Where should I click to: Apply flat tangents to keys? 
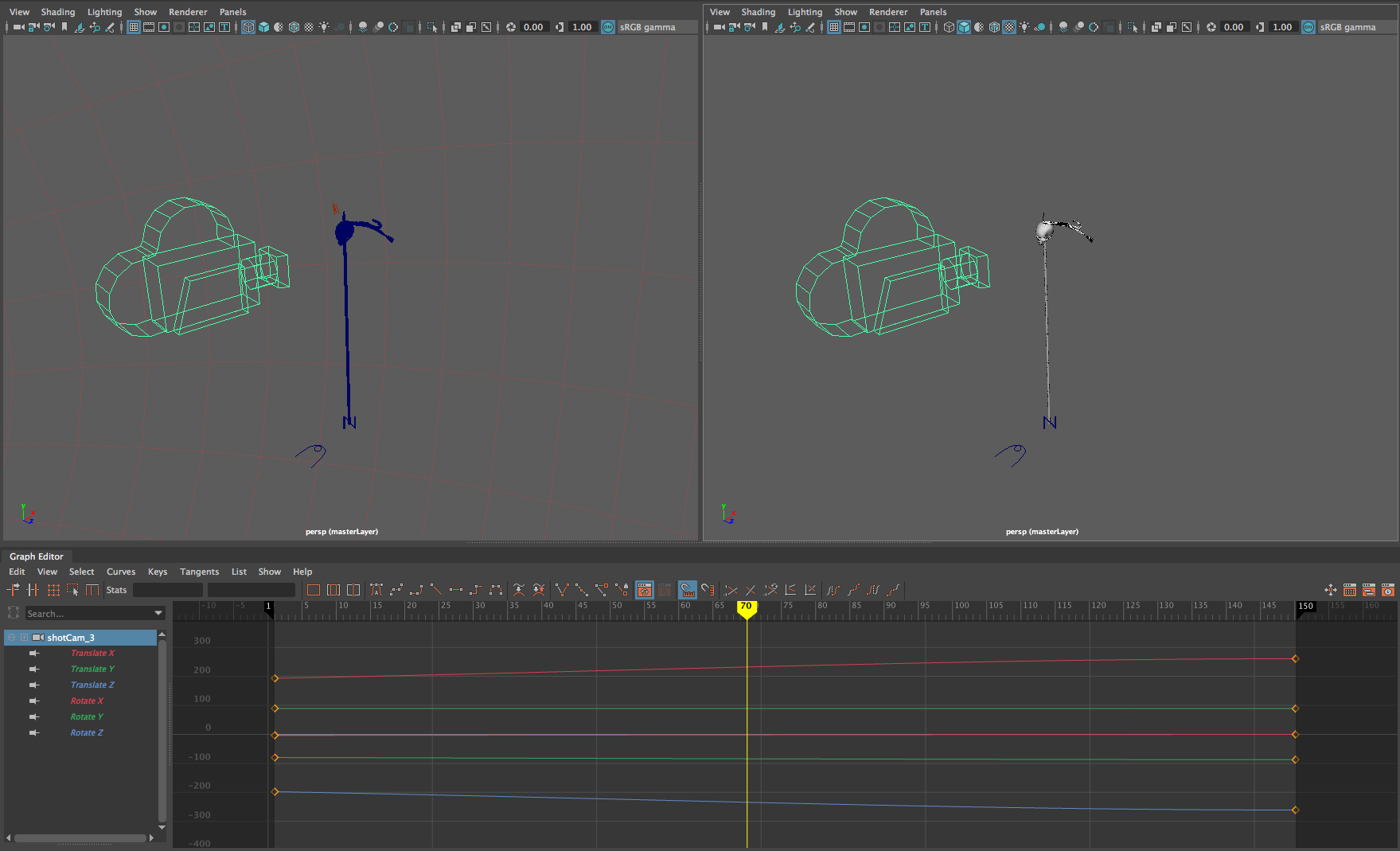[455, 590]
